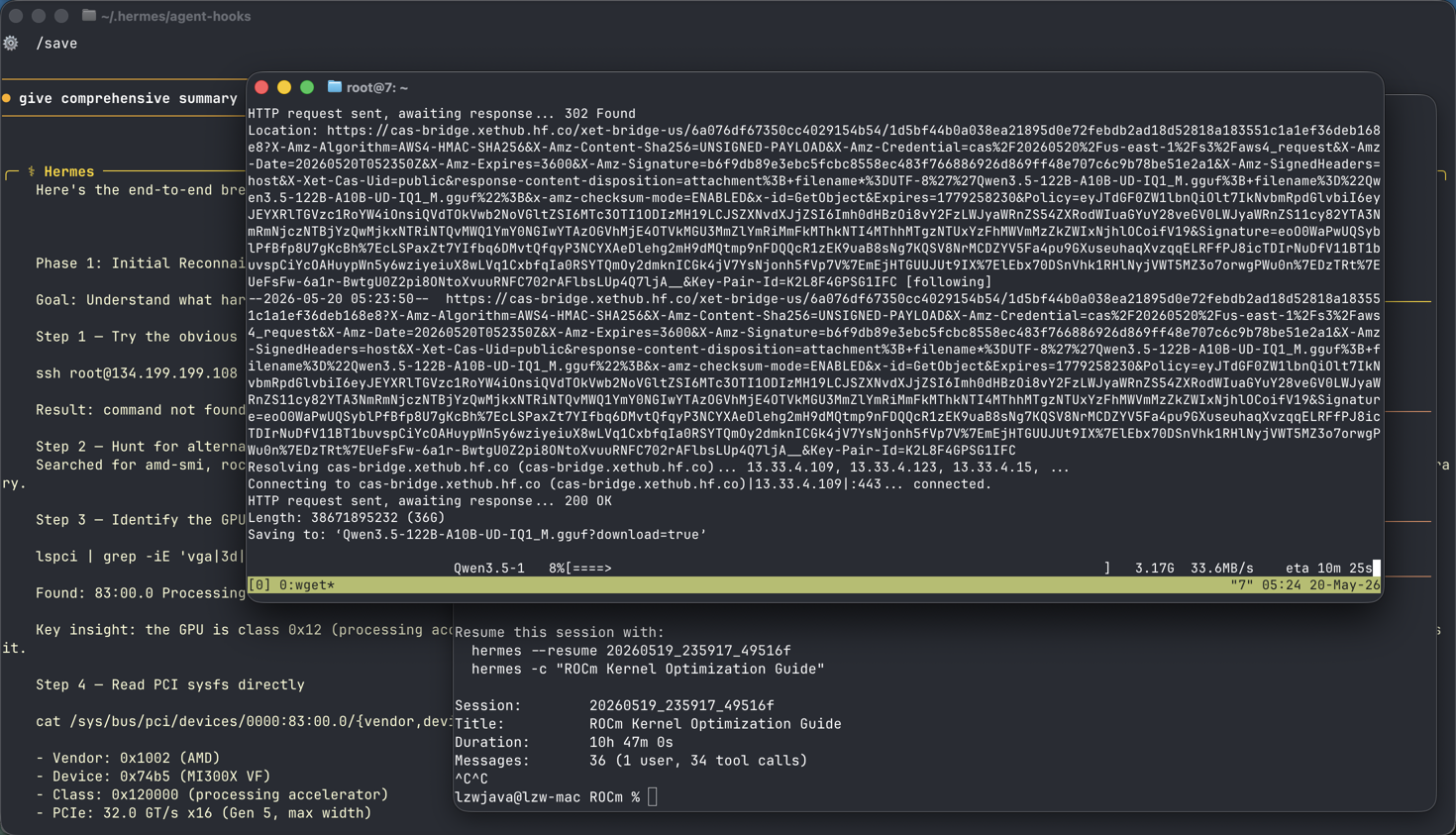This screenshot has width=1456, height=835.
Task: Maximize the root@7 terminal window
Action: click(x=307, y=87)
